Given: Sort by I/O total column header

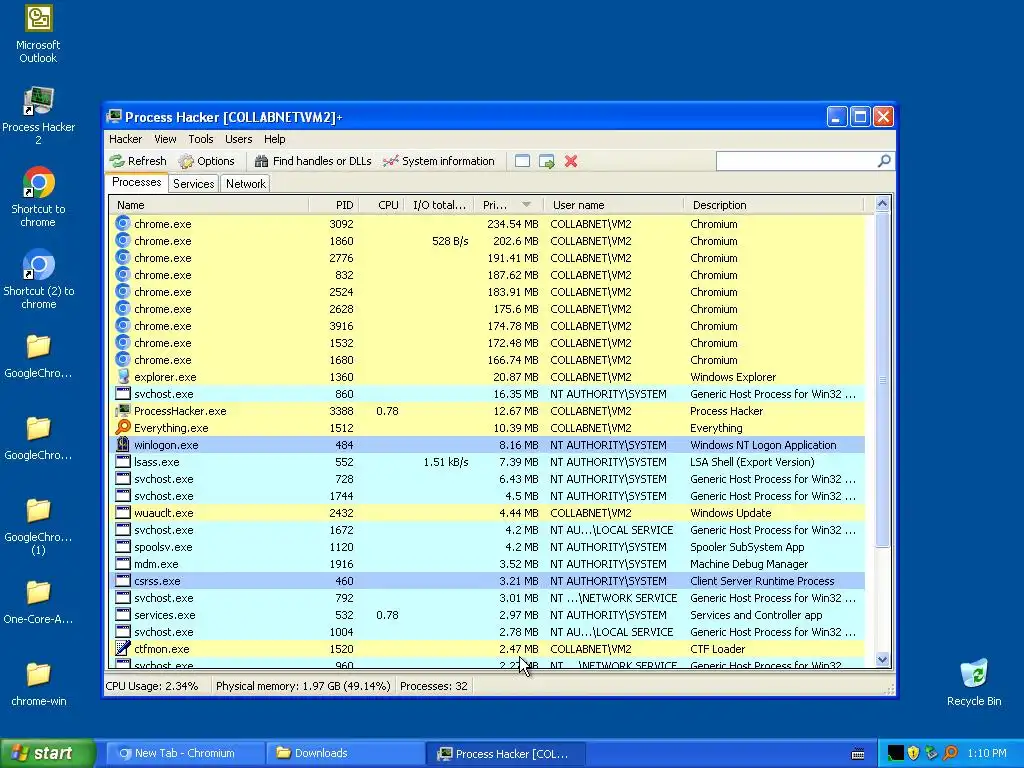Looking at the screenshot, I should pyautogui.click(x=439, y=205).
